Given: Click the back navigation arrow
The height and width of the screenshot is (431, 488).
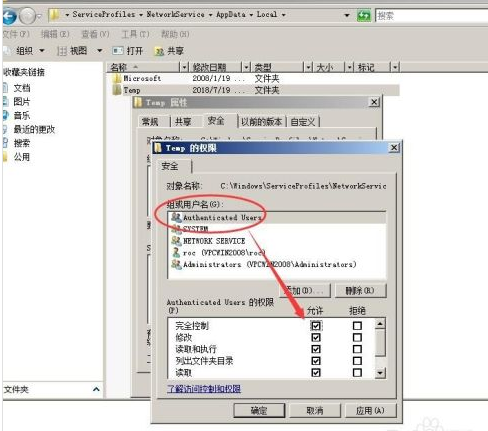Looking at the screenshot, I should click(9, 16).
